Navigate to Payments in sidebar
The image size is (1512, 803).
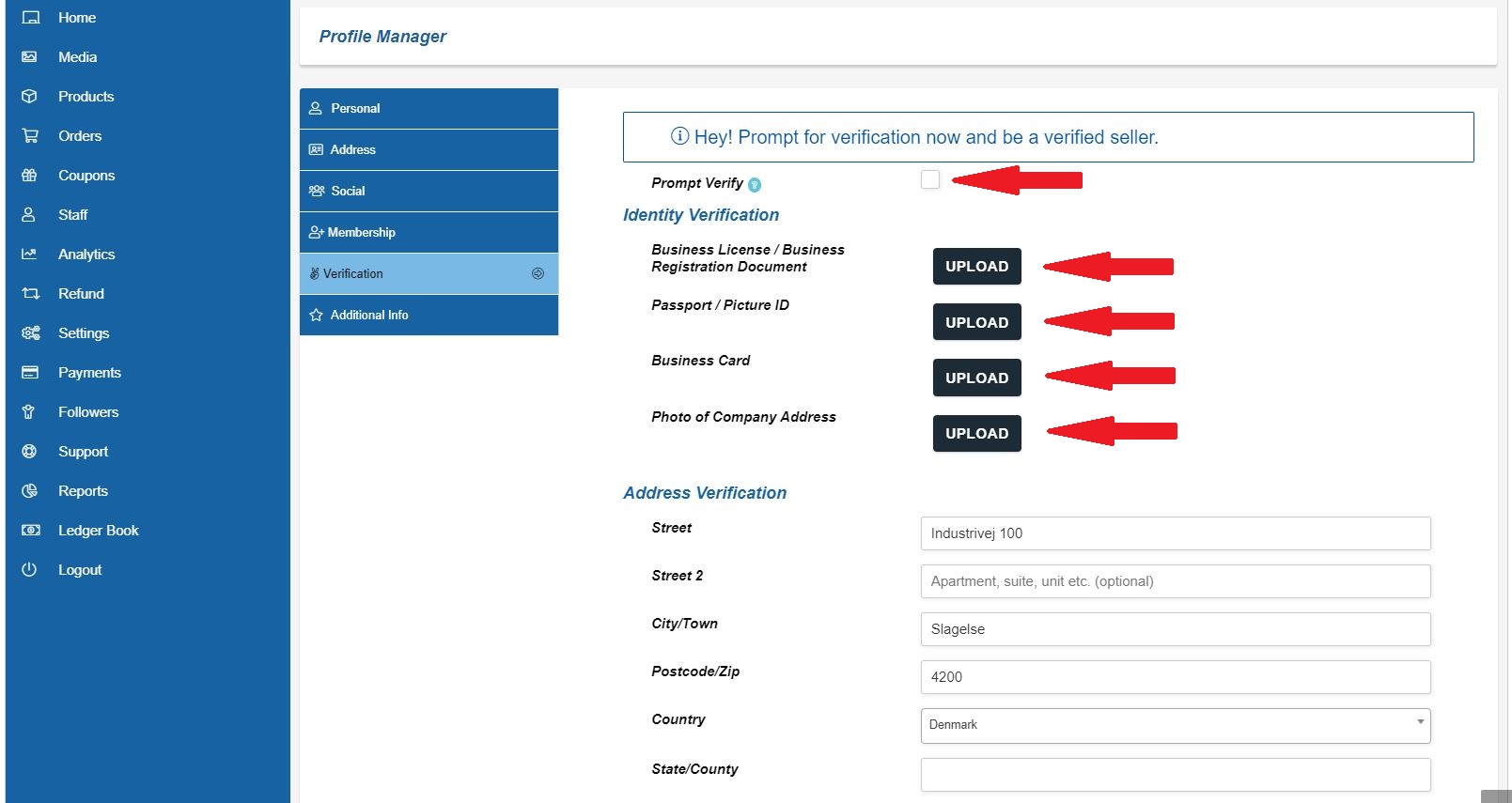(89, 373)
